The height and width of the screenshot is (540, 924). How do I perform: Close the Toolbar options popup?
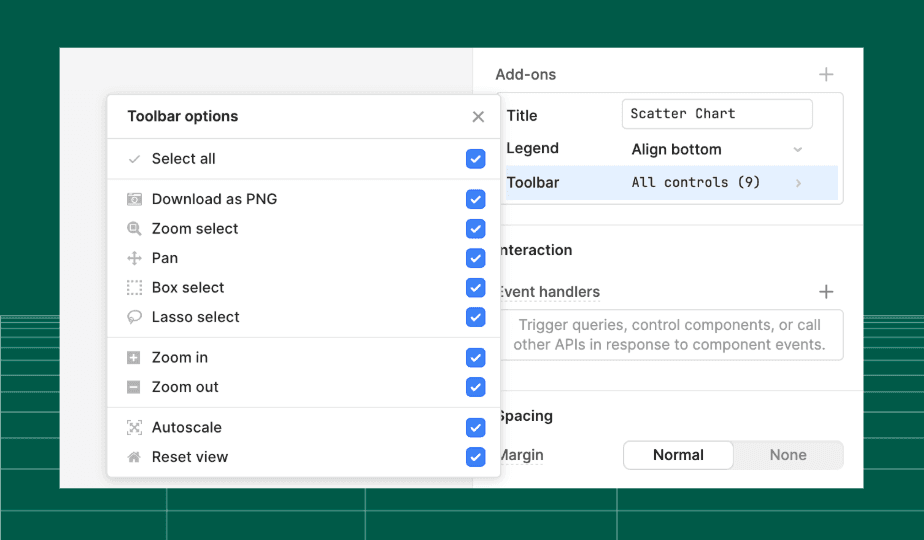(478, 117)
